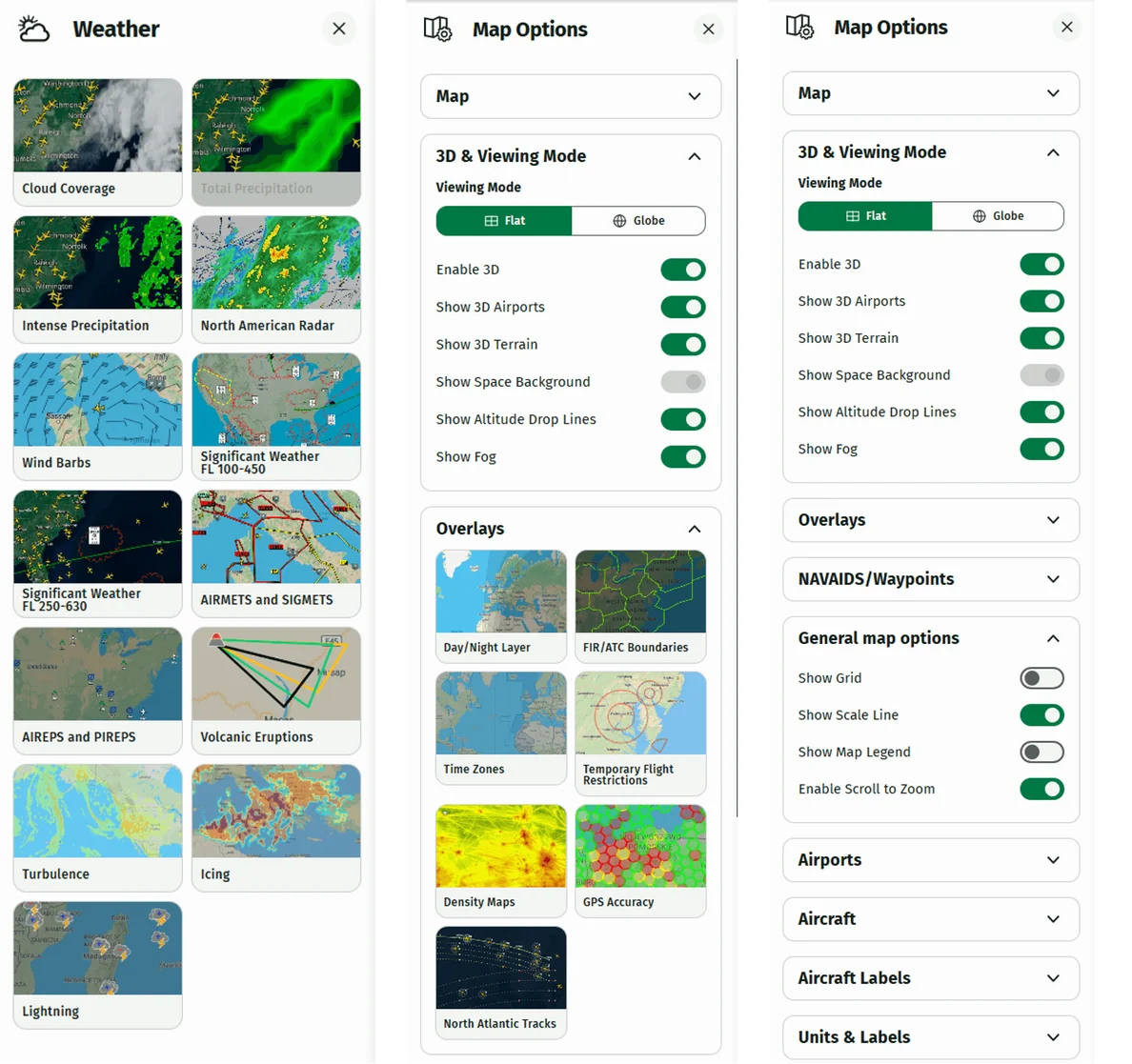
Task: Toggle Show 3D Airports in right panel
Action: pos(1041,301)
